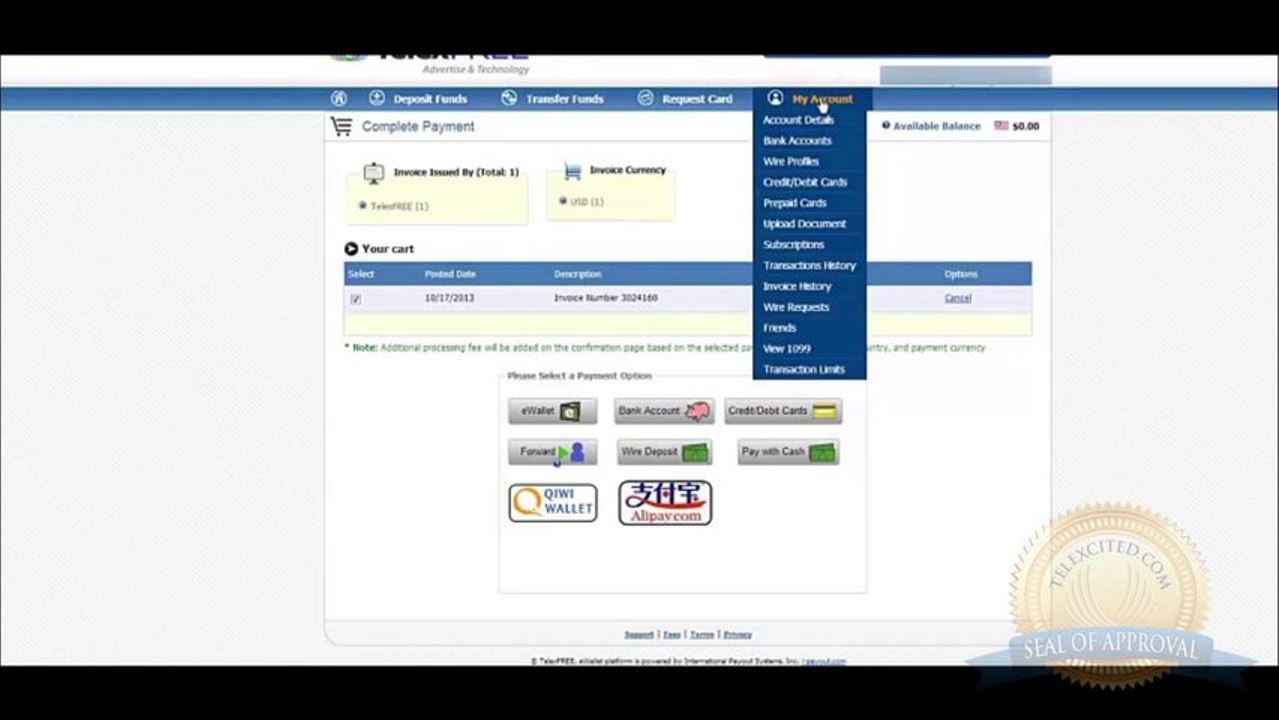Viewport: 1279px width, 720px height.
Task: Select Invoice History menu entry
Action: 797,287
